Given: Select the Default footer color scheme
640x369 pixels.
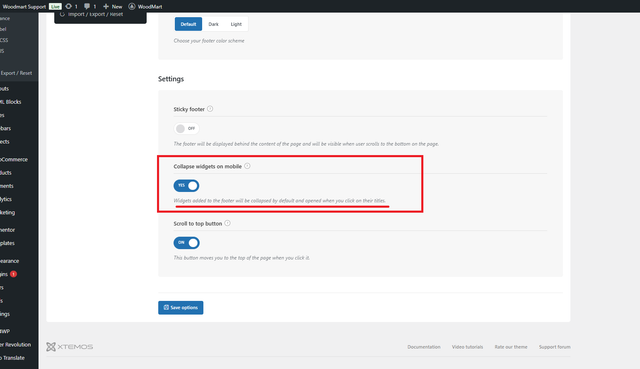Looking at the screenshot, I should pyautogui.click(x=188, y=24).
